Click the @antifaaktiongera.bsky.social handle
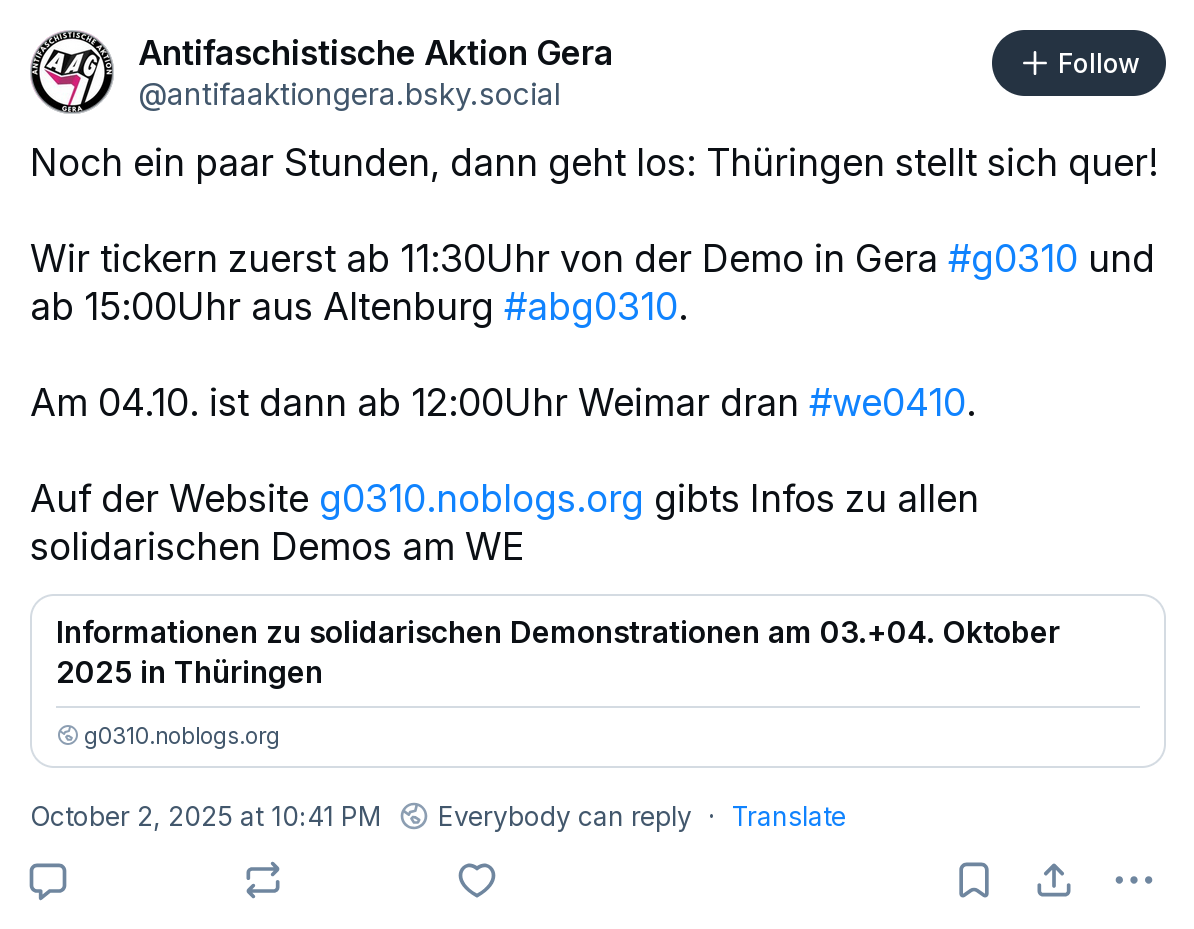1194x929 pixels. coord(349,95)
